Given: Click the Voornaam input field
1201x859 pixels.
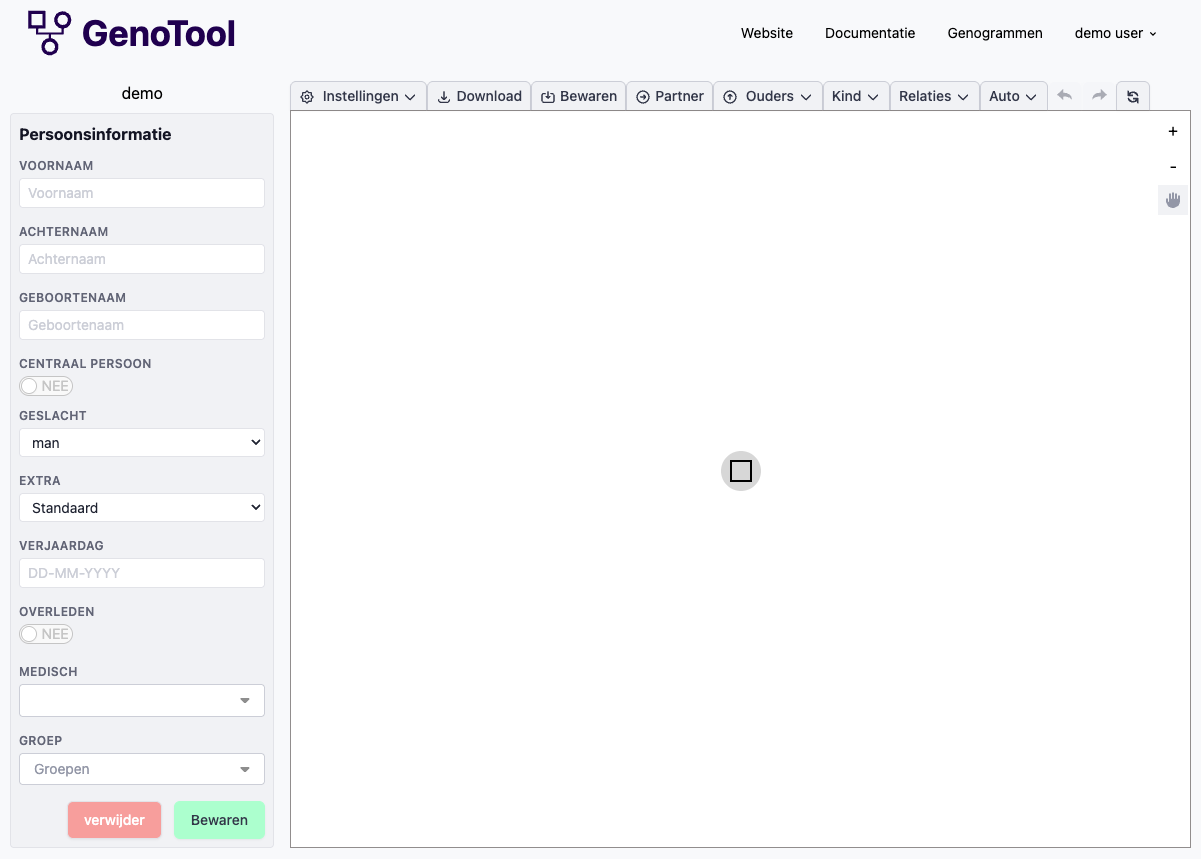Looking at the screenshot, I should click(x=142, y=193).
